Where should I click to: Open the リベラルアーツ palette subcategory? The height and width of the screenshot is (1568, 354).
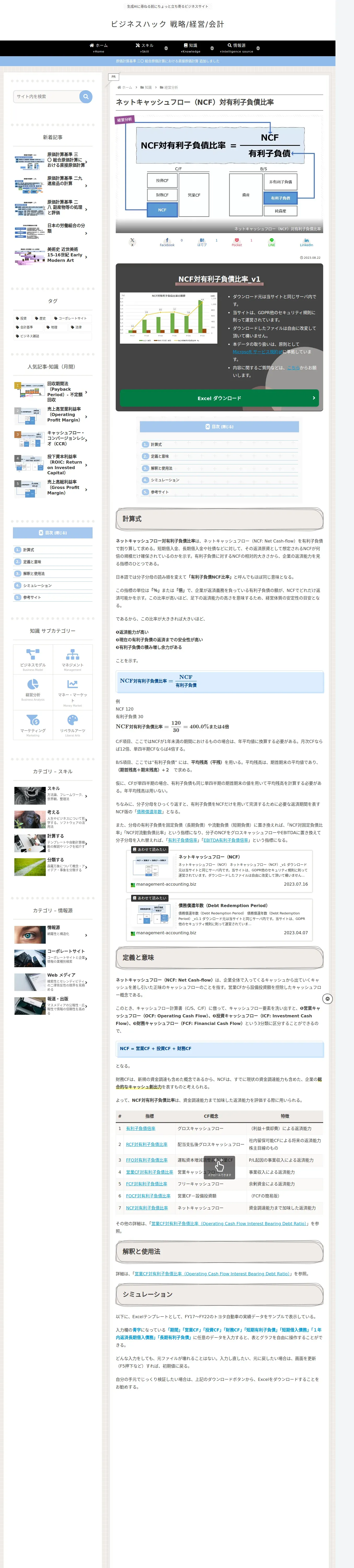point(72,725)
